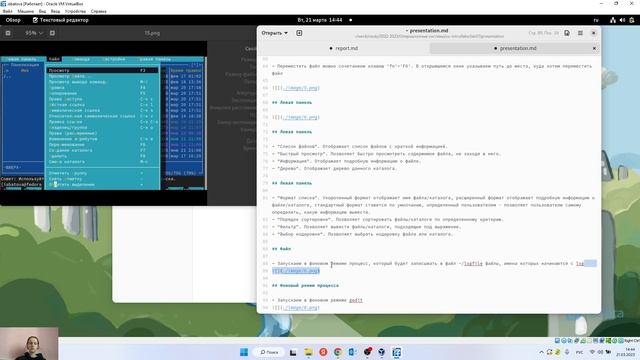
Task: Click the line/column position indicator in editor header
Action: click(543, 33)
